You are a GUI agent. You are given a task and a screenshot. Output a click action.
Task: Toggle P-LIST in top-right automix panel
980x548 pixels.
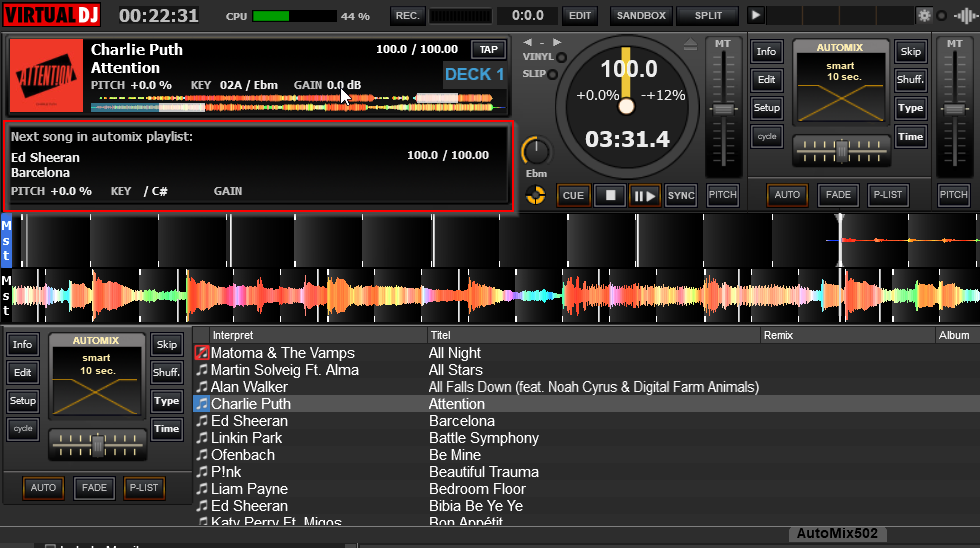888,195
